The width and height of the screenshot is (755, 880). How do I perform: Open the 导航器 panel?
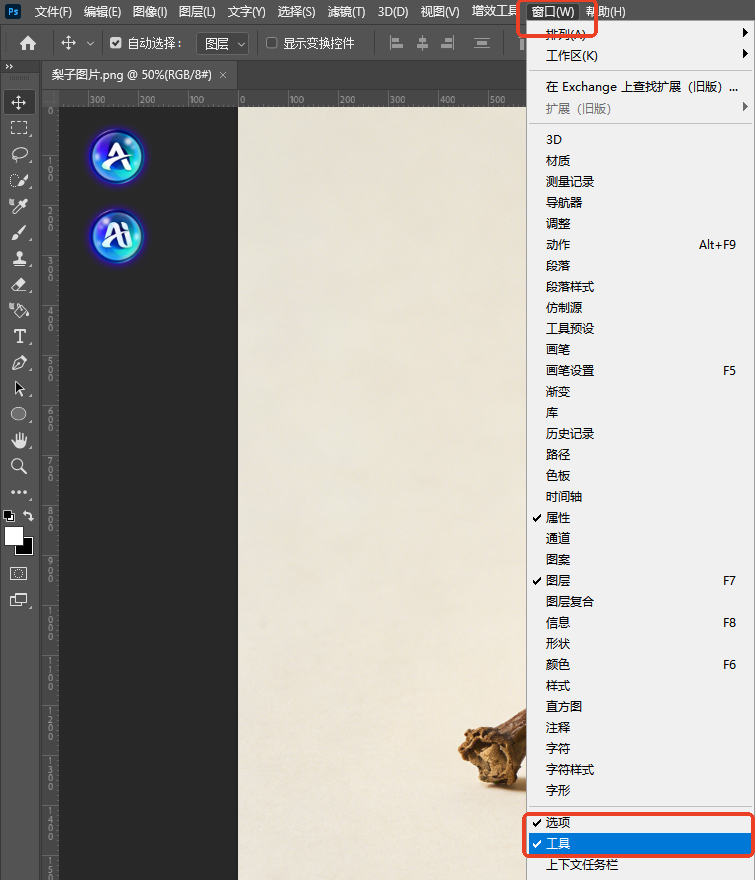coord(640,203)
